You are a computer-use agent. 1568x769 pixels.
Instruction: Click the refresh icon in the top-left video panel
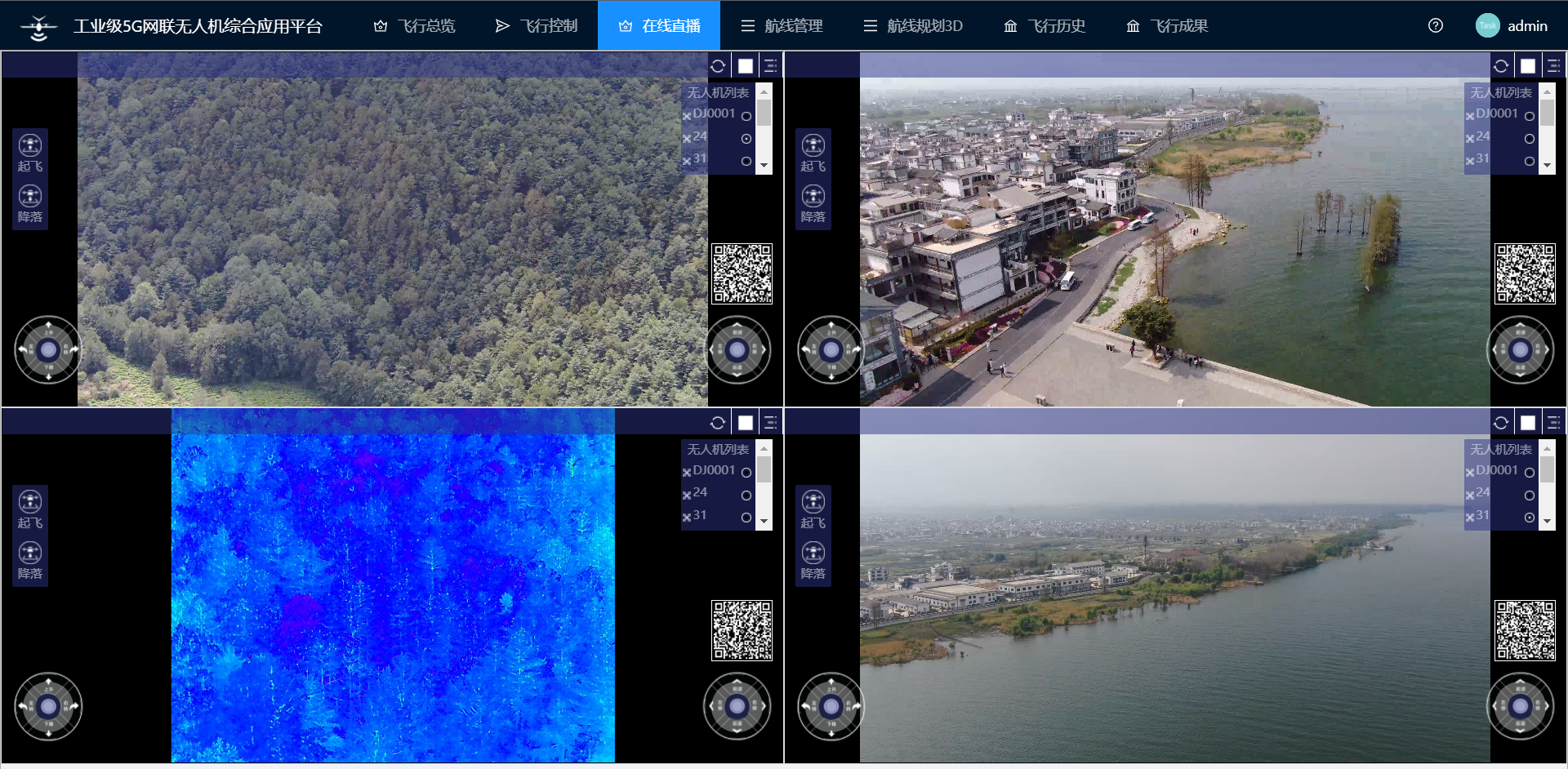(x=718, y=66)
